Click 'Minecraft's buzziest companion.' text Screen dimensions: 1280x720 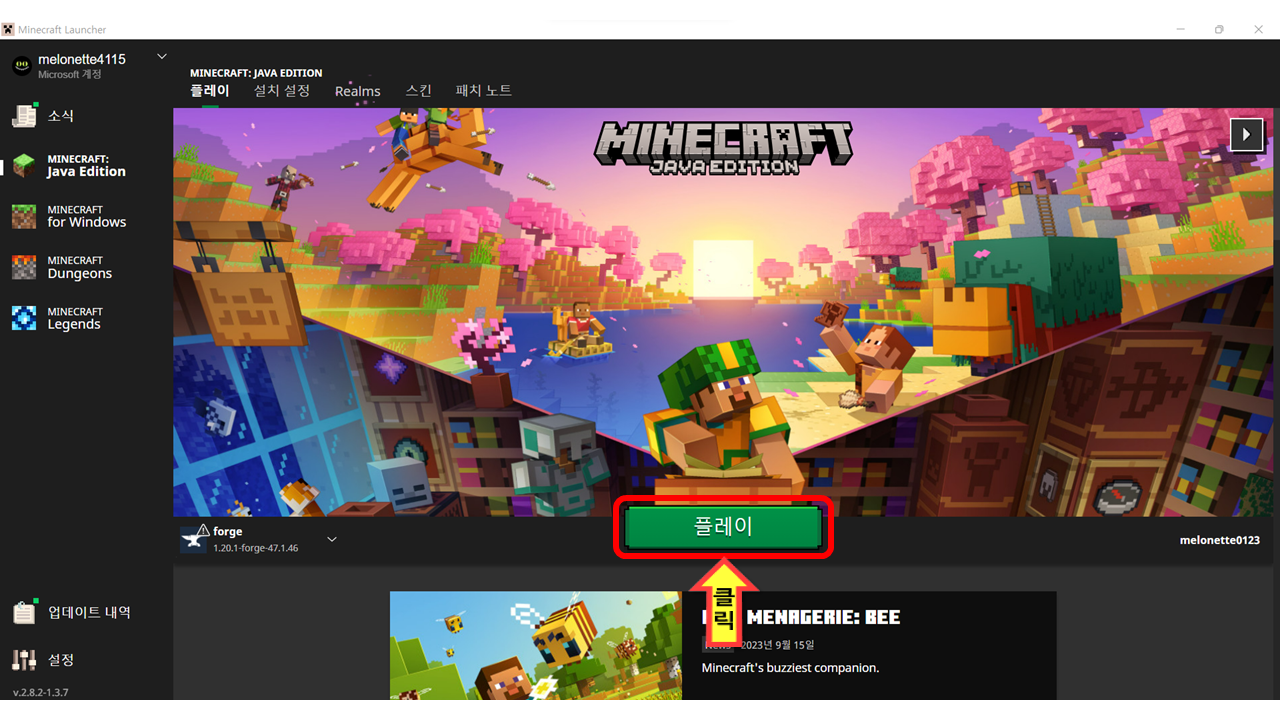coord(790,668)
